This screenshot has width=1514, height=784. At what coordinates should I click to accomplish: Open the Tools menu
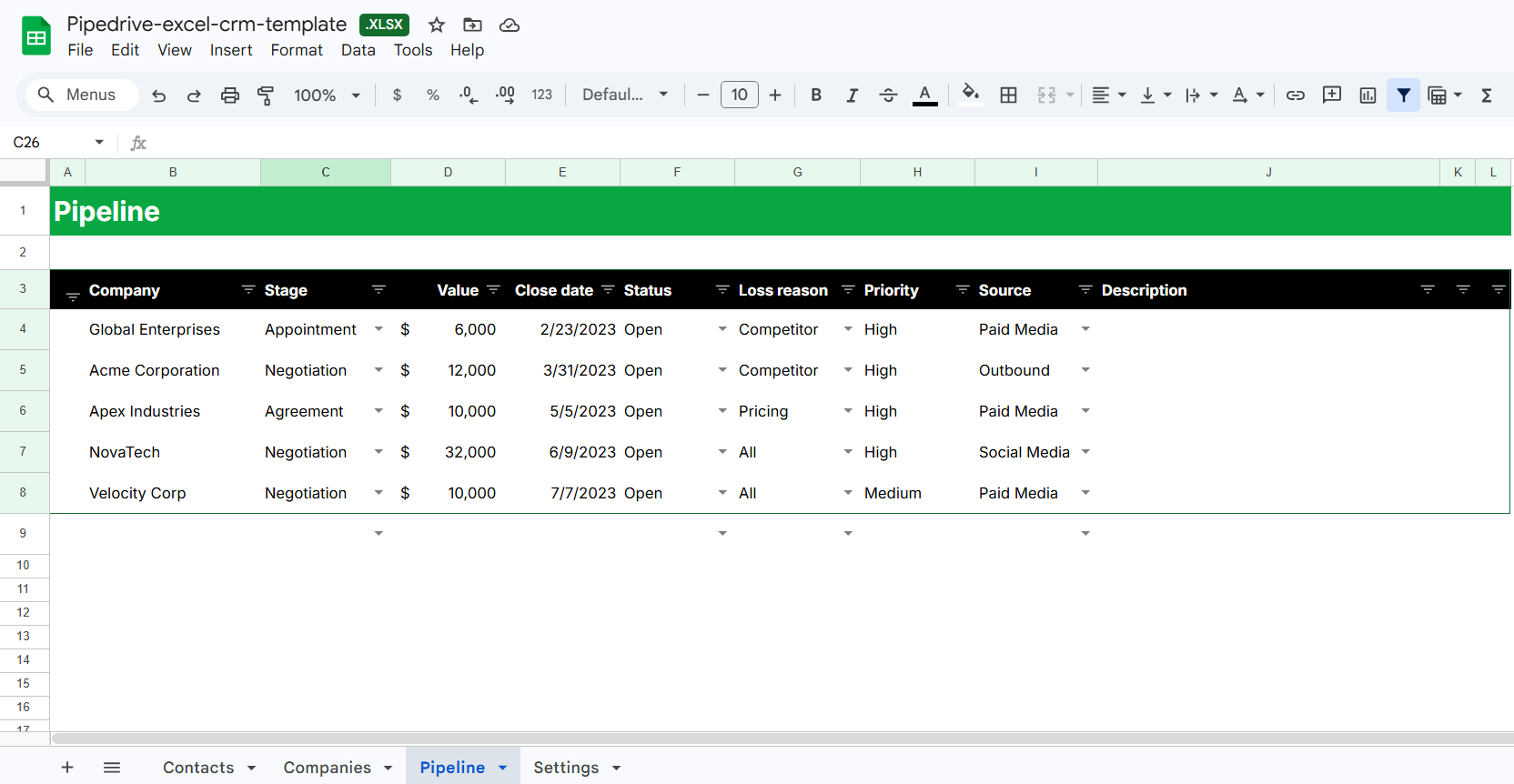(x=413, y=50)
